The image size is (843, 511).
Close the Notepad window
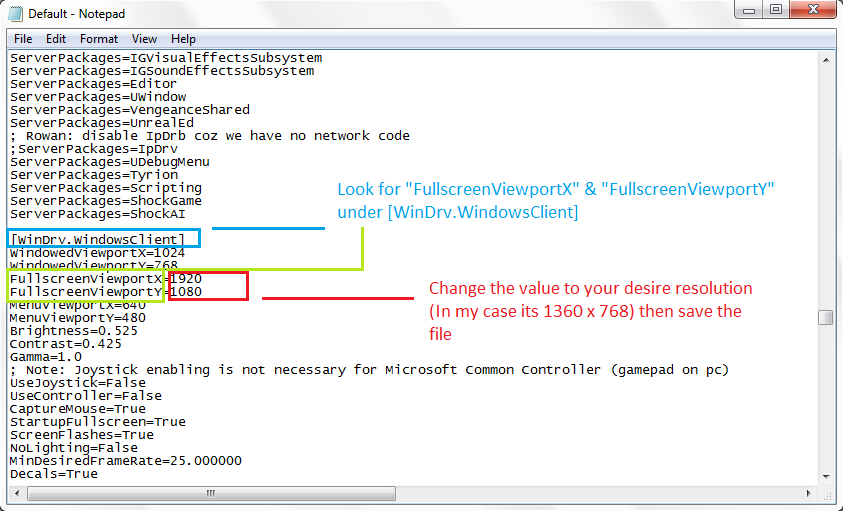[x=813, y=10]
